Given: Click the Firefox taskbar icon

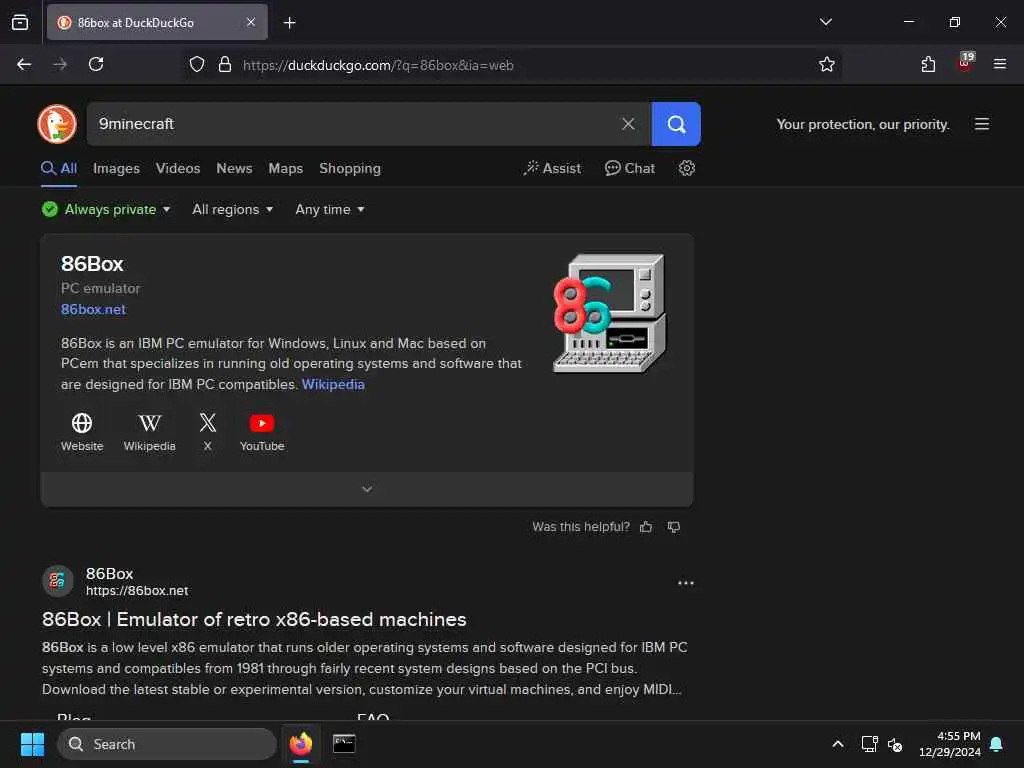Looking at the screenshot, I should pyautogui.click(x=301, y=744).
